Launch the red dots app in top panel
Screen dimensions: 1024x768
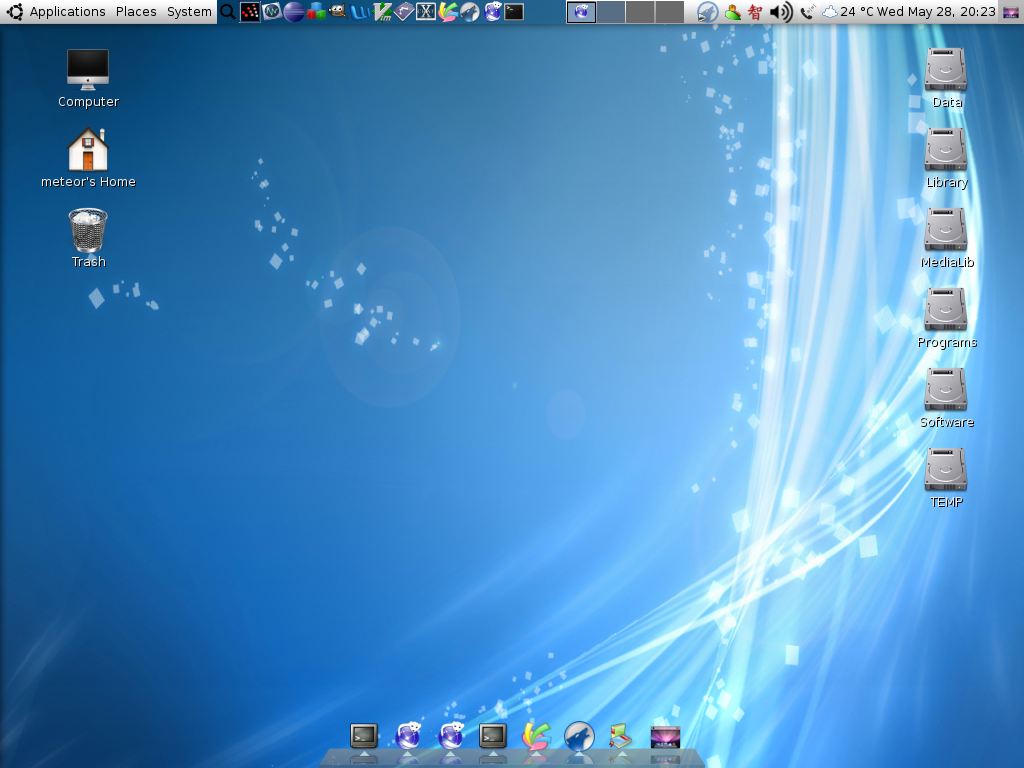click(249, 12)
